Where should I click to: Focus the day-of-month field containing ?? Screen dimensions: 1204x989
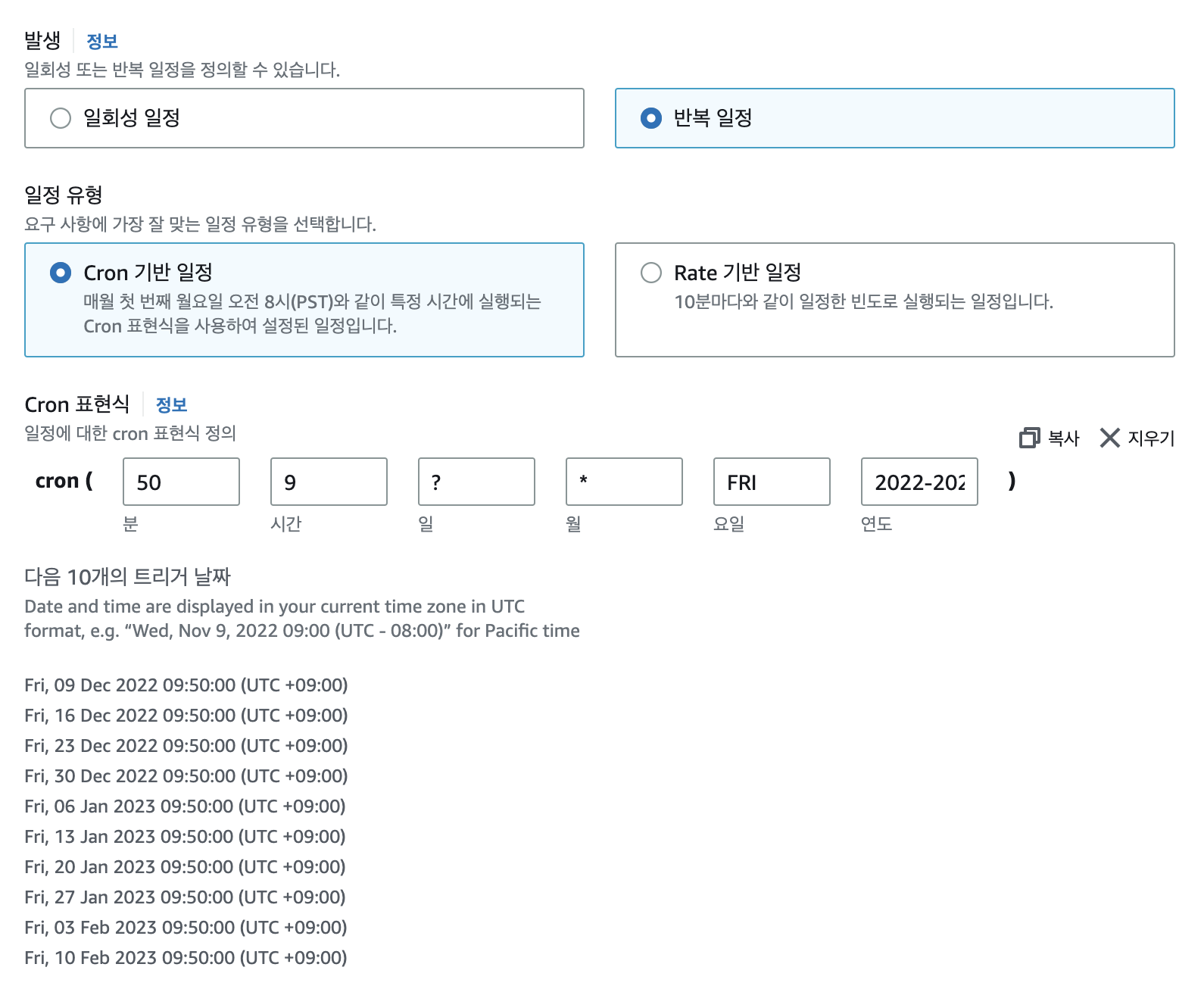(x=476, y=482)
